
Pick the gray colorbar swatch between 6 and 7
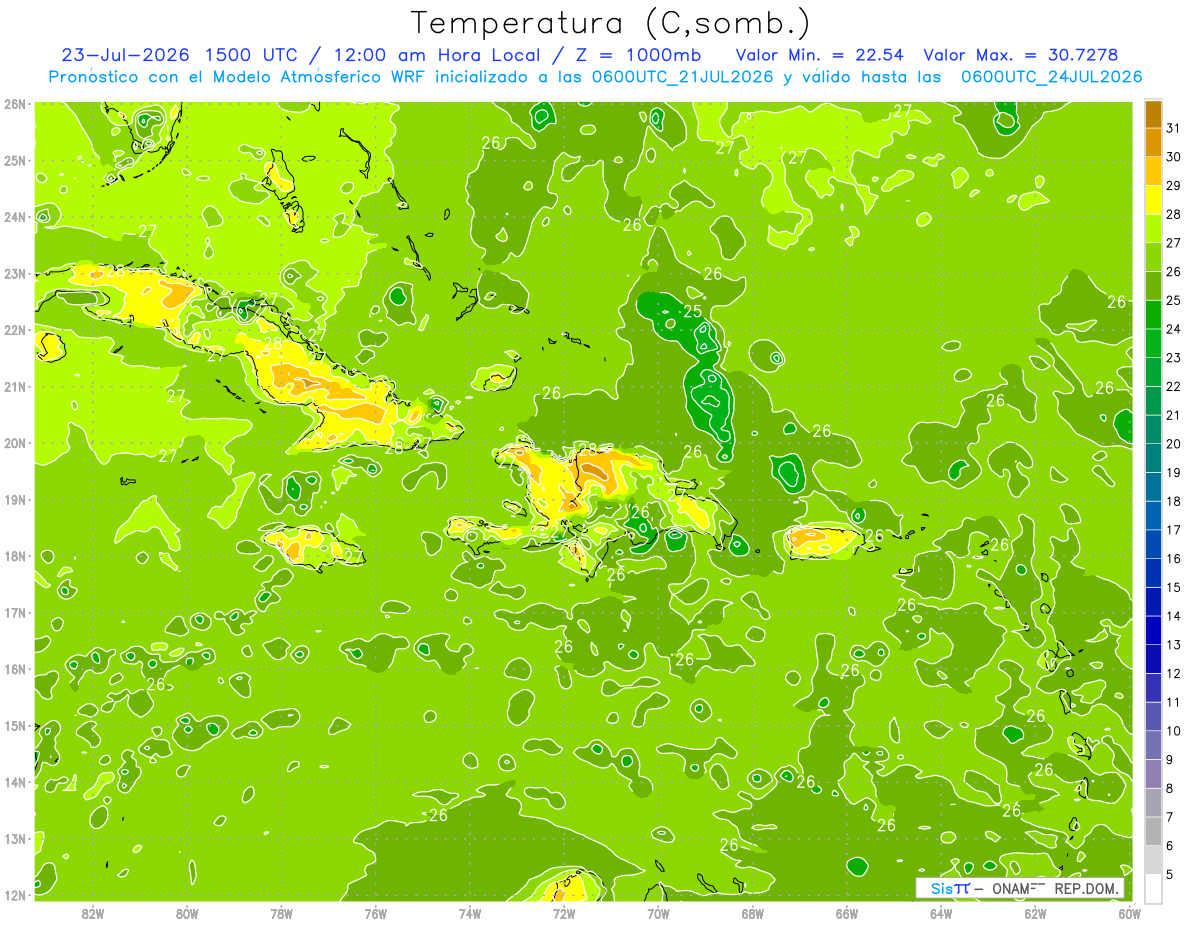[x=1153, y=831]
